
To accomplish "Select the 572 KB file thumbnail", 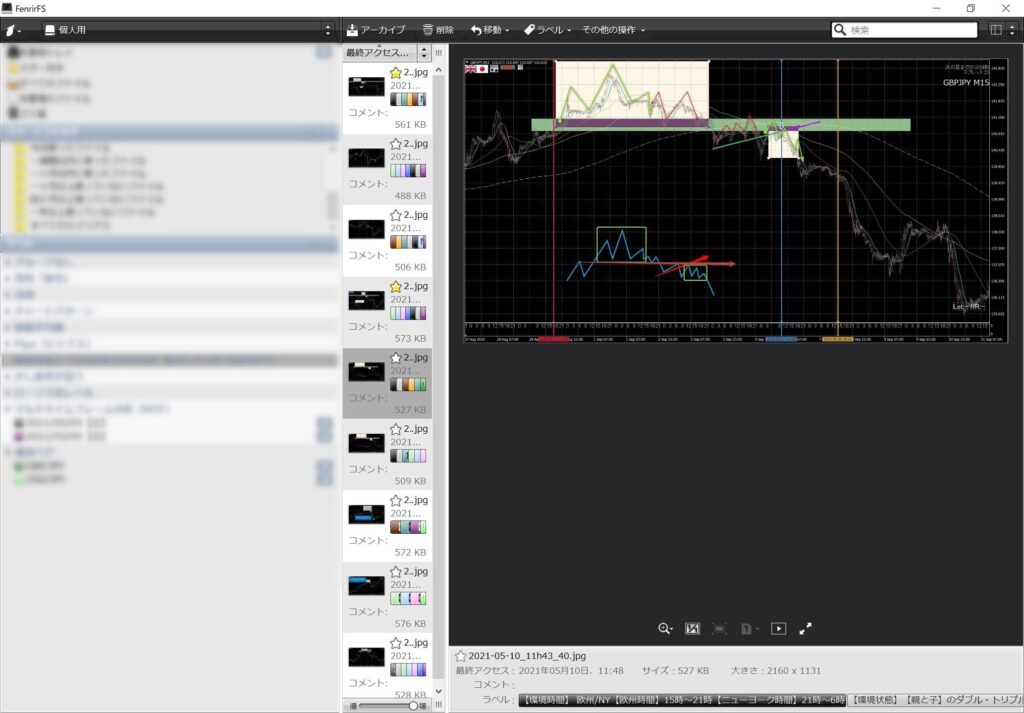I will (x=366, y=514).
